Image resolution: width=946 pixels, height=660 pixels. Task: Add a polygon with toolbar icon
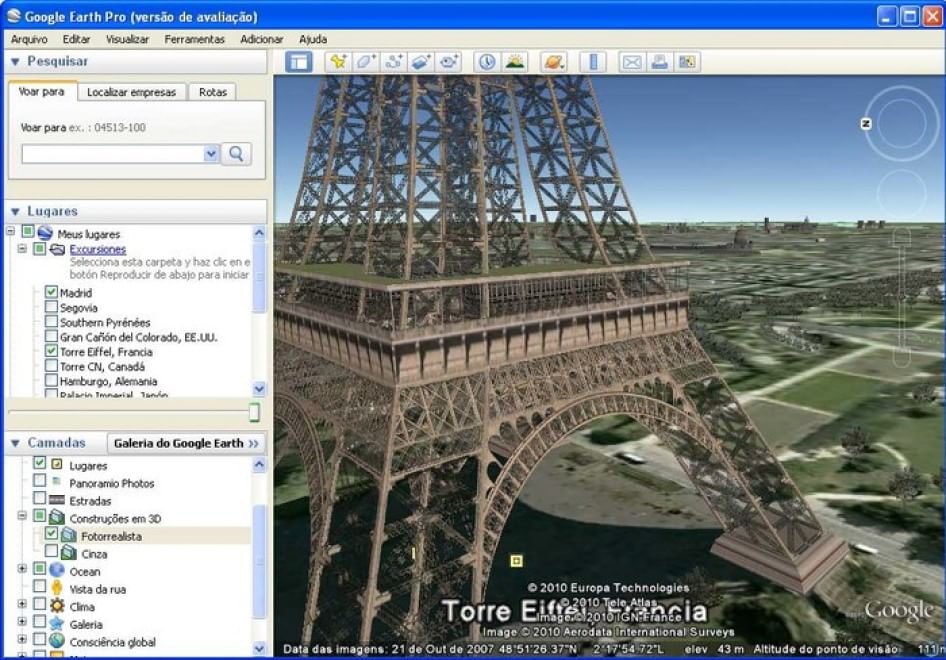(x=366, y=62)
